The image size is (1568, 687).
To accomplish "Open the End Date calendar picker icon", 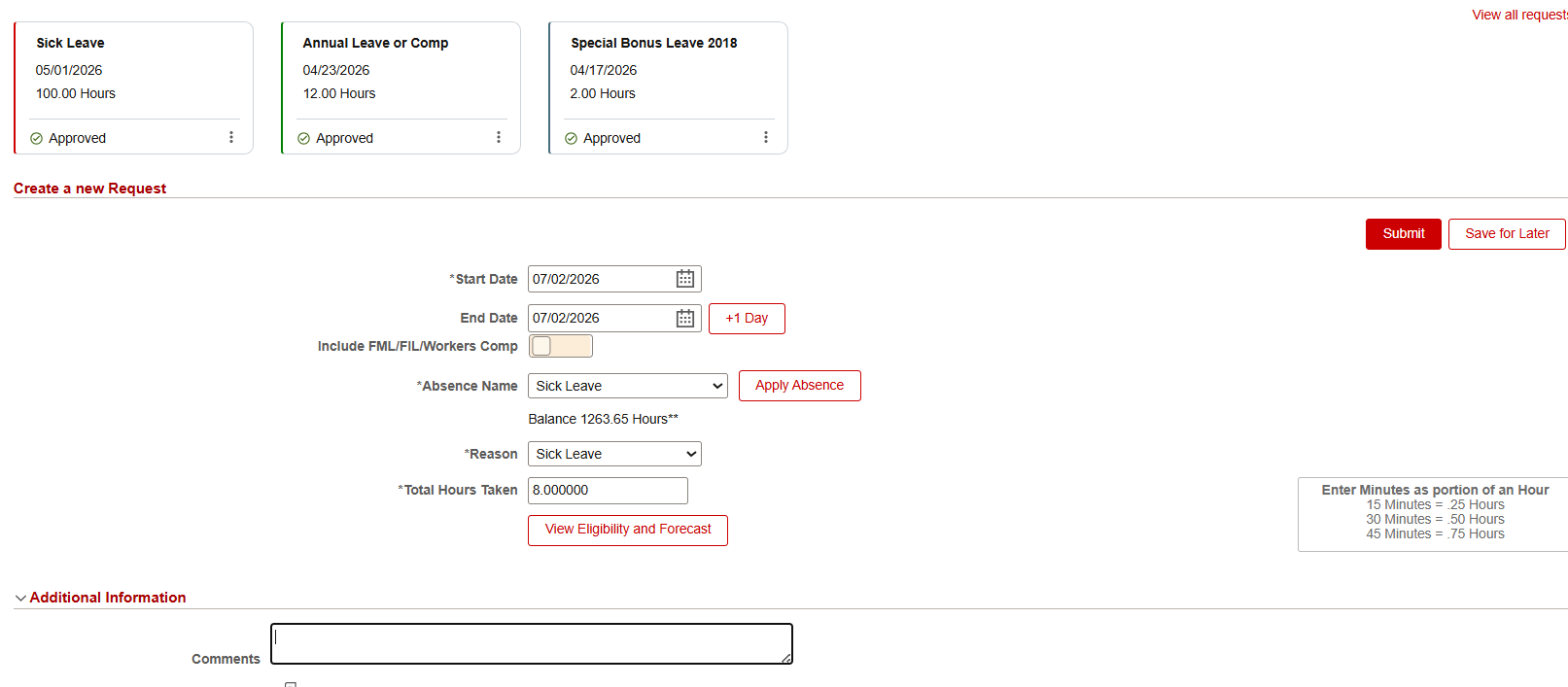I will tap(685, 318).
